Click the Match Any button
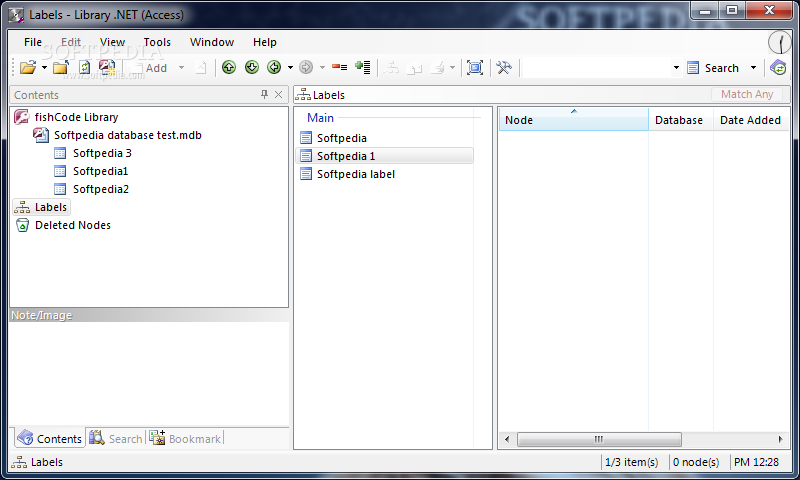The height and width of the screenshot is (480, 800). point(747,94)
